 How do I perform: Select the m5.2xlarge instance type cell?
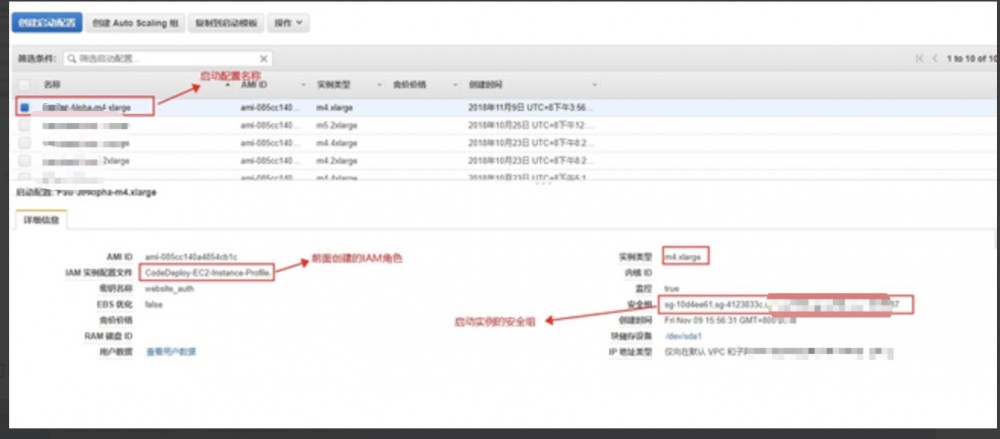[x=337, y=126]
